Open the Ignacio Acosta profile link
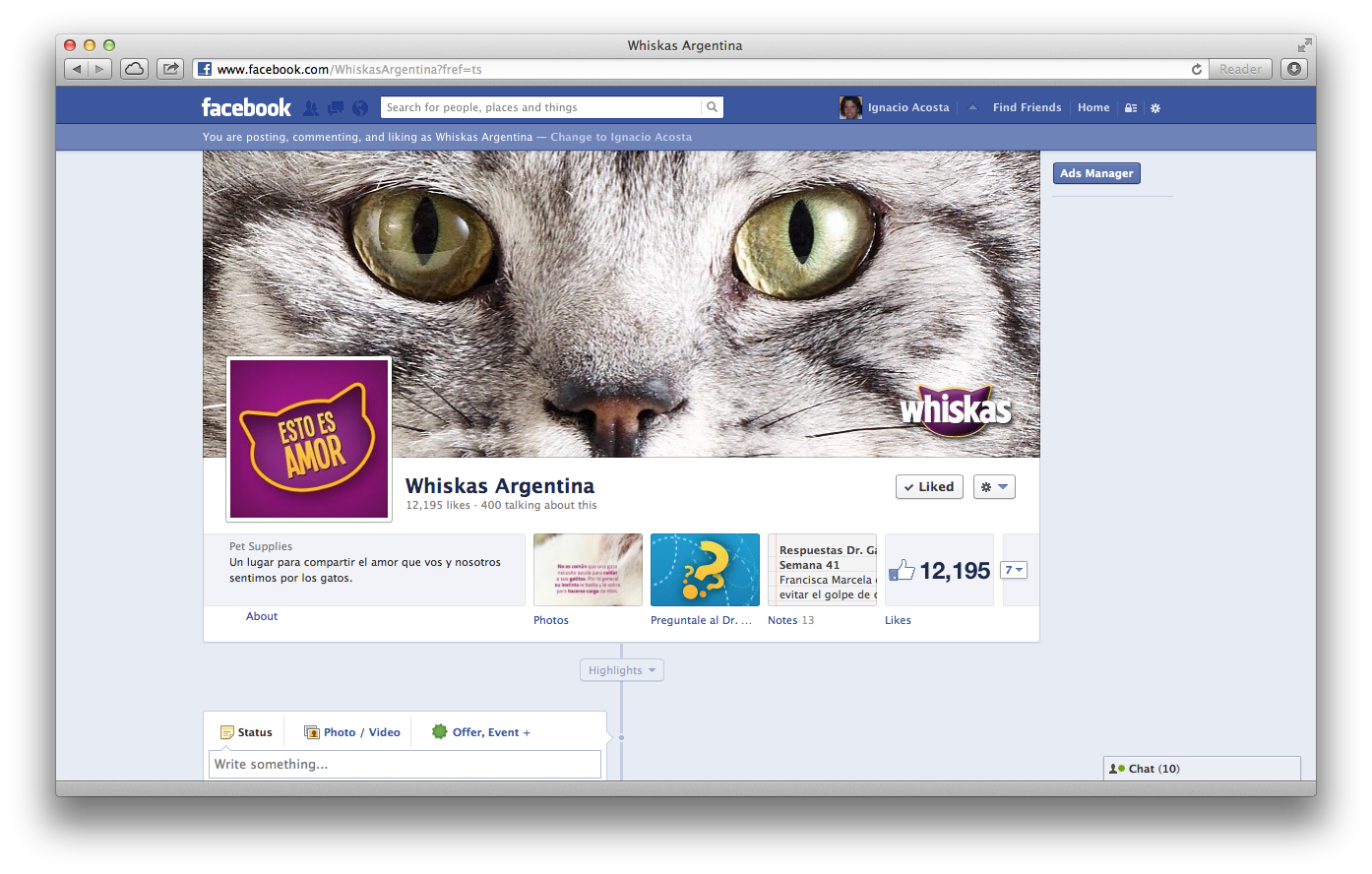Screen dimensions: 1372x874 click(x=908, y=108)
